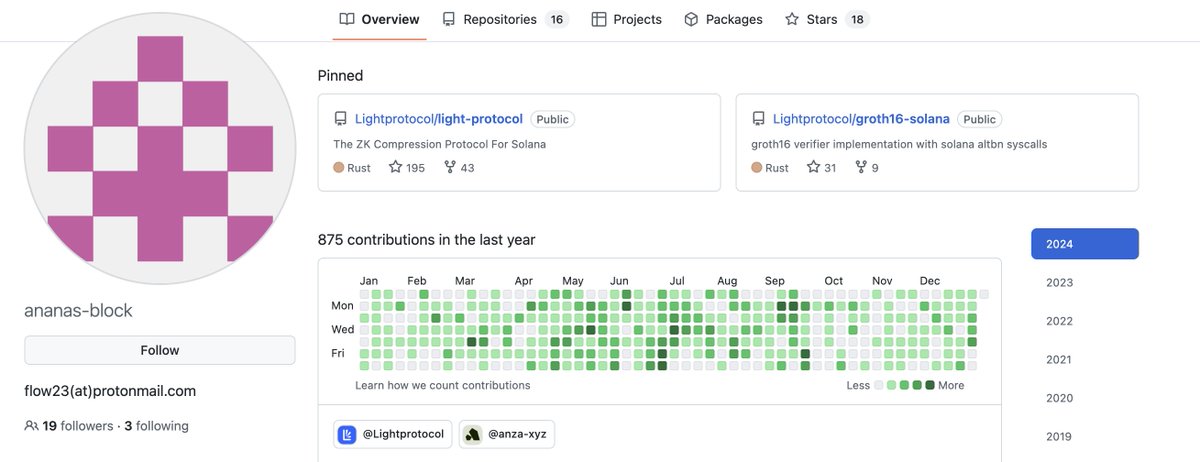Viewport: 1200px width, 462px height.
Task: Click the groth16-solana Rust language dot
Action: click(757, 168)
